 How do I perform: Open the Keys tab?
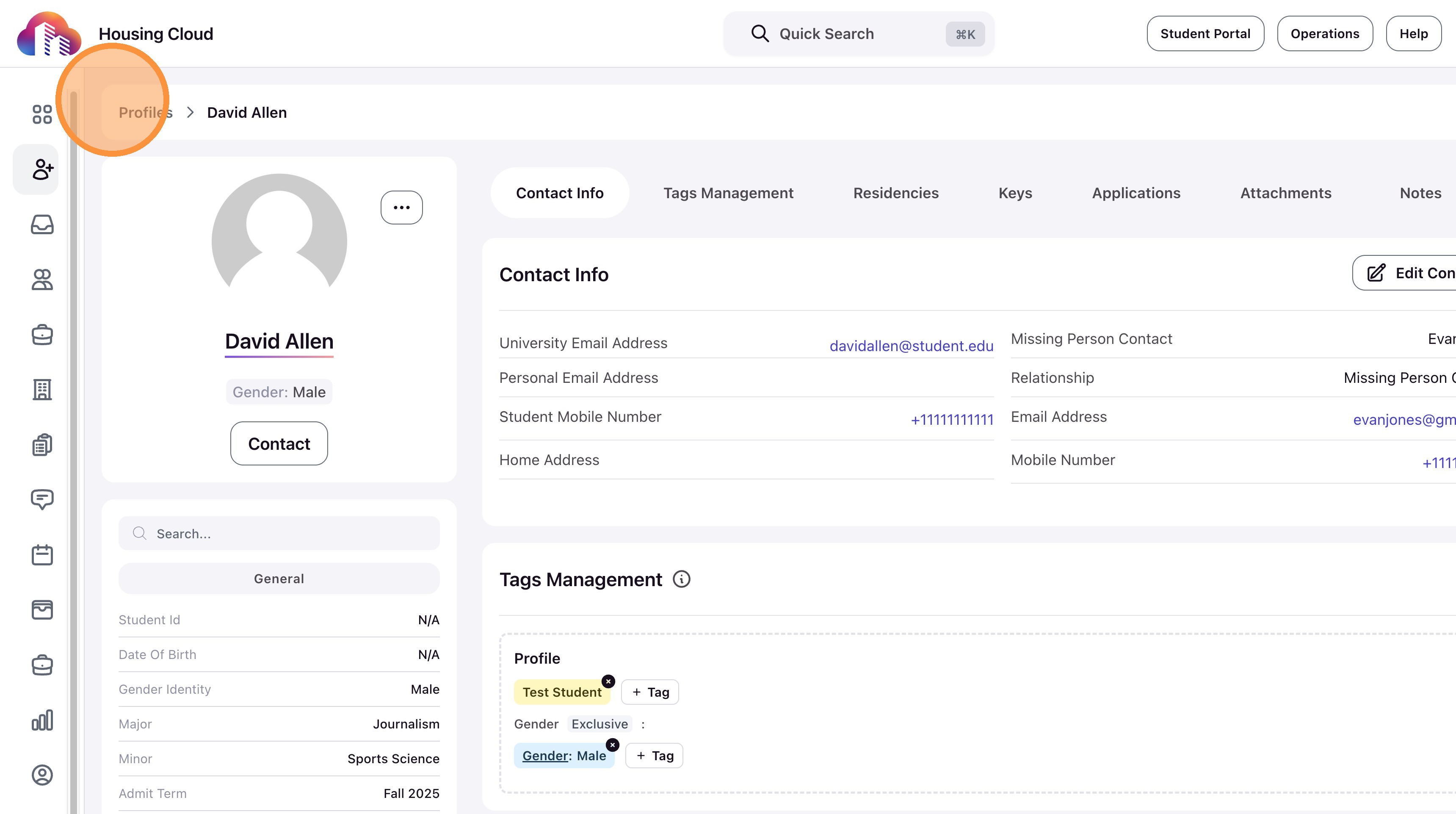click(1015, 193)
